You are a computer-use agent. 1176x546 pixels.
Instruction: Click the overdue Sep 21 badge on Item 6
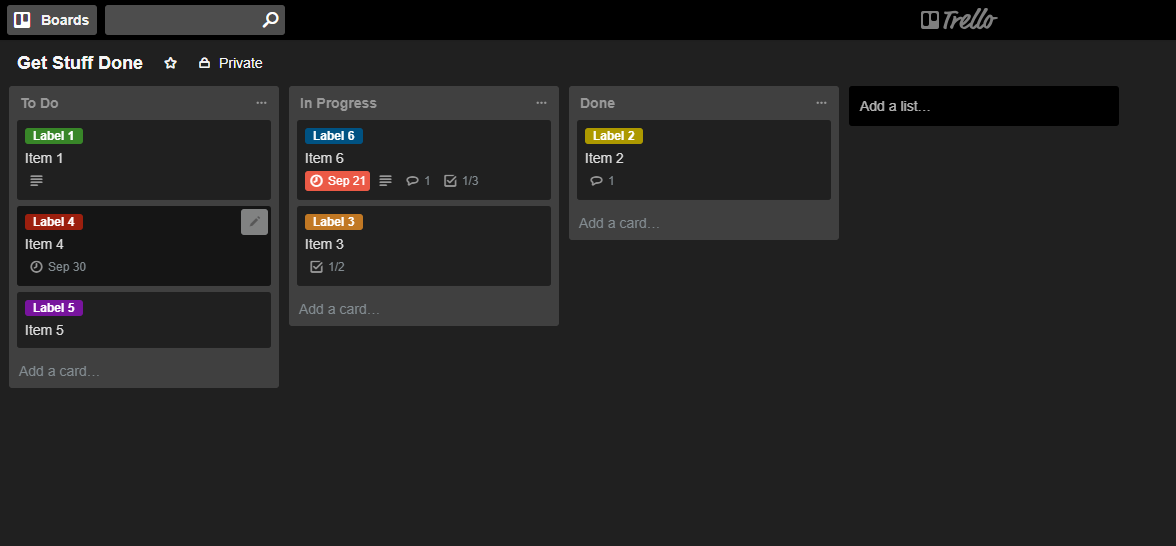click(338, 181)
